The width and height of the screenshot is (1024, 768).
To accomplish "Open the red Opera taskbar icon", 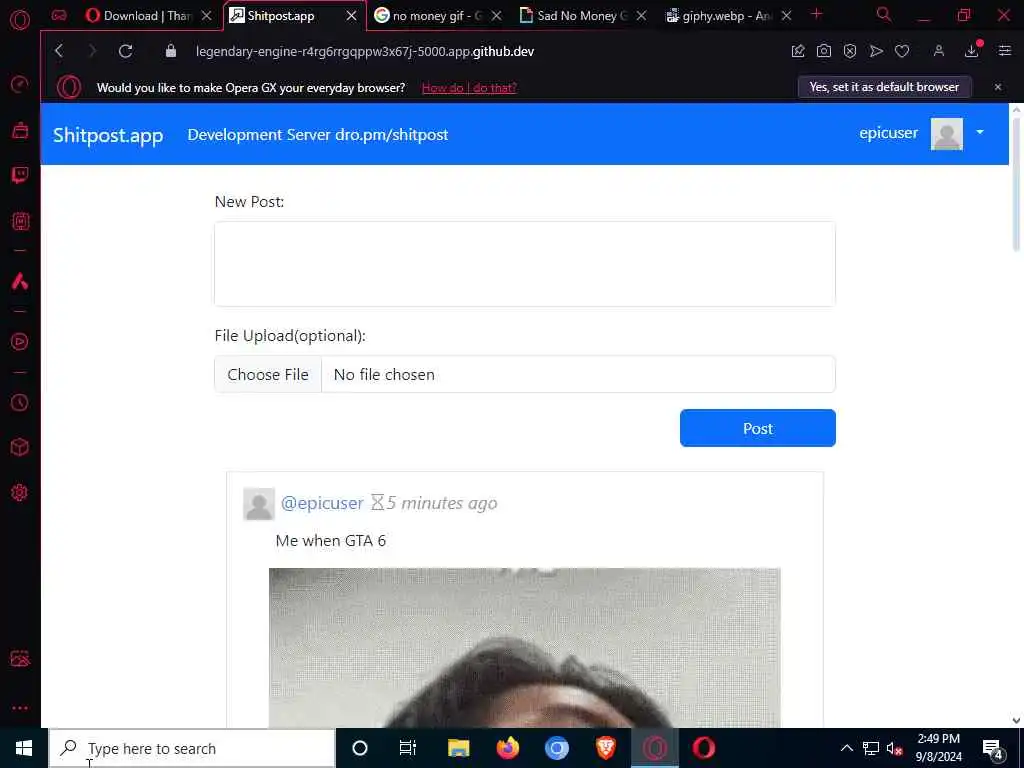I will pyautogui.click(x=703, y=748).
